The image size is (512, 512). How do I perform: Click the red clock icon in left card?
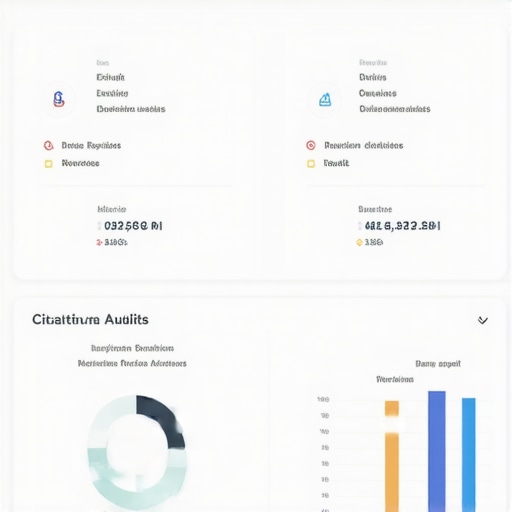pyautogui.click(x=49, y=146)
